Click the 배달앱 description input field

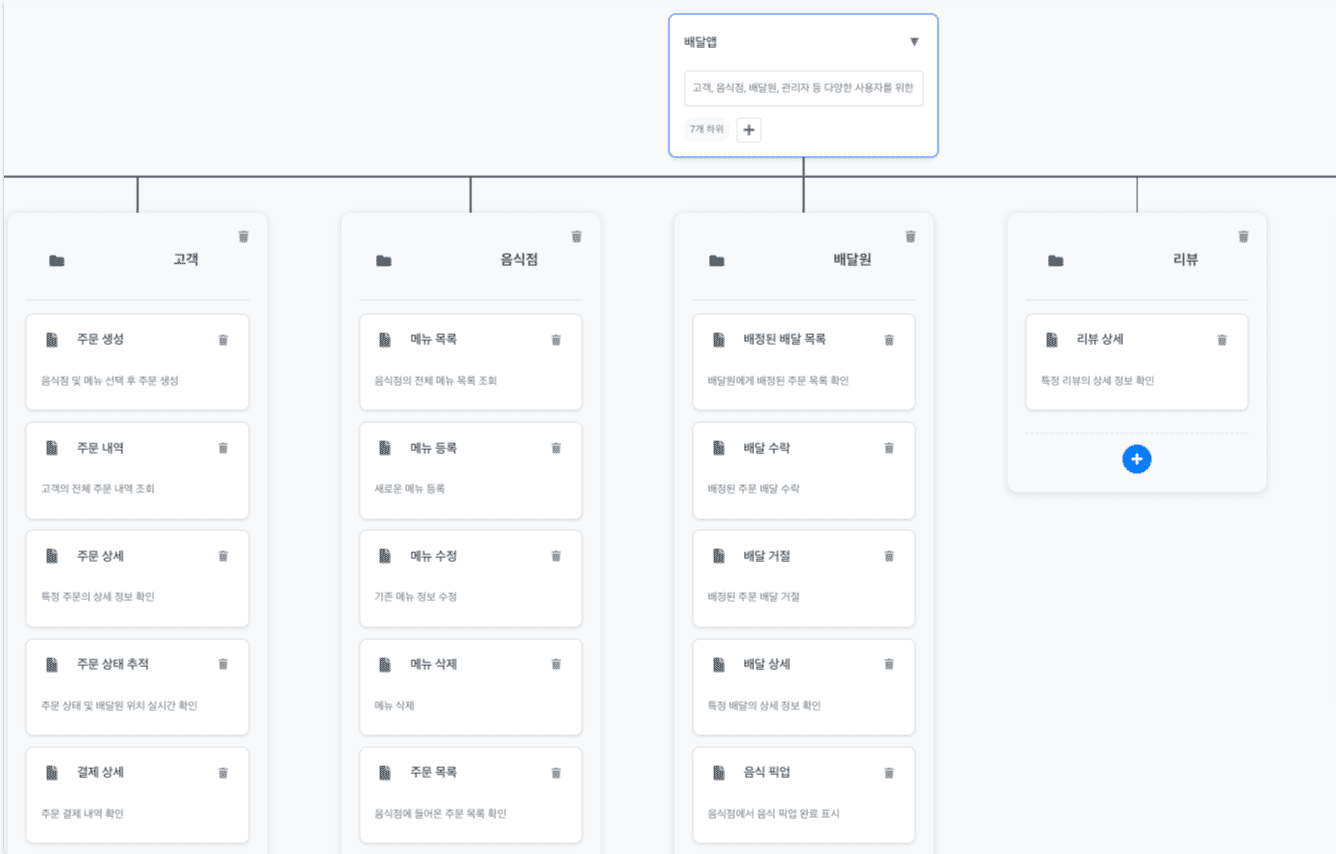(x=803, y=88)
